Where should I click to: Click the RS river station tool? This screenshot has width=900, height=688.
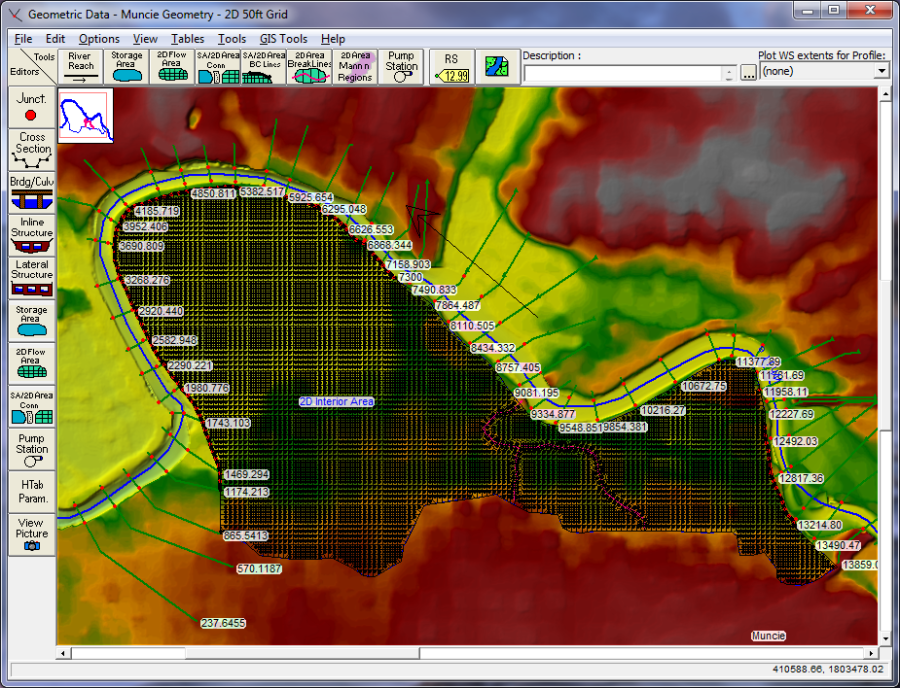(451, 67)
